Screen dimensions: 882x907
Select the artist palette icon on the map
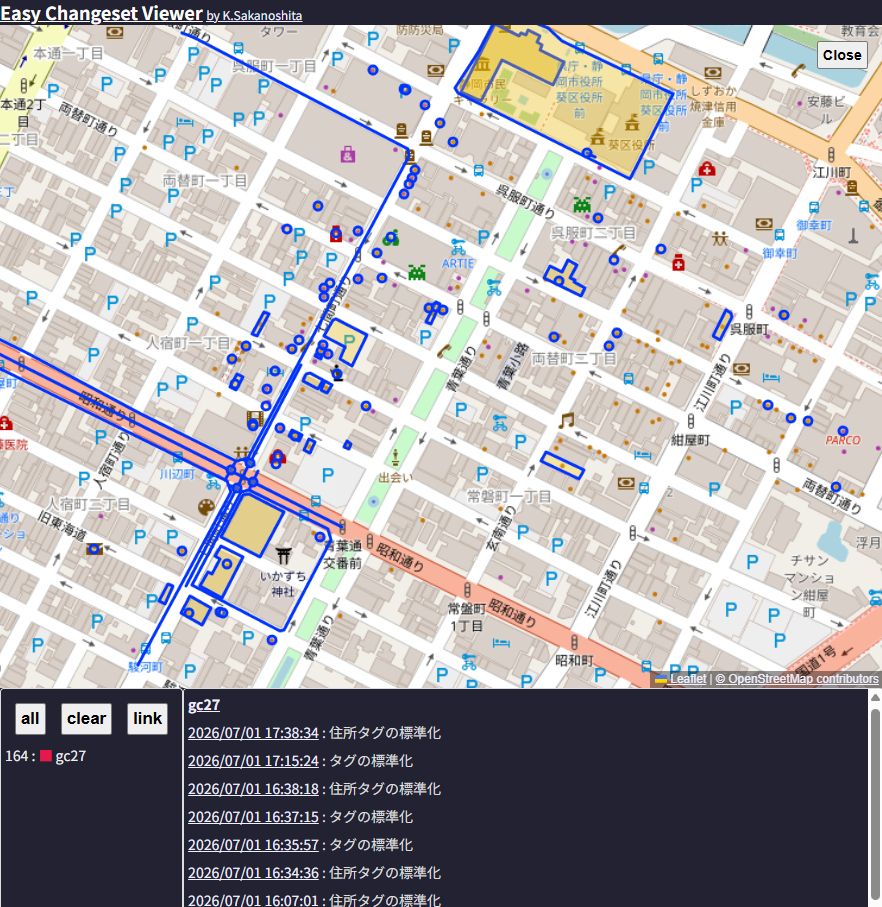(x=206, y=507)
